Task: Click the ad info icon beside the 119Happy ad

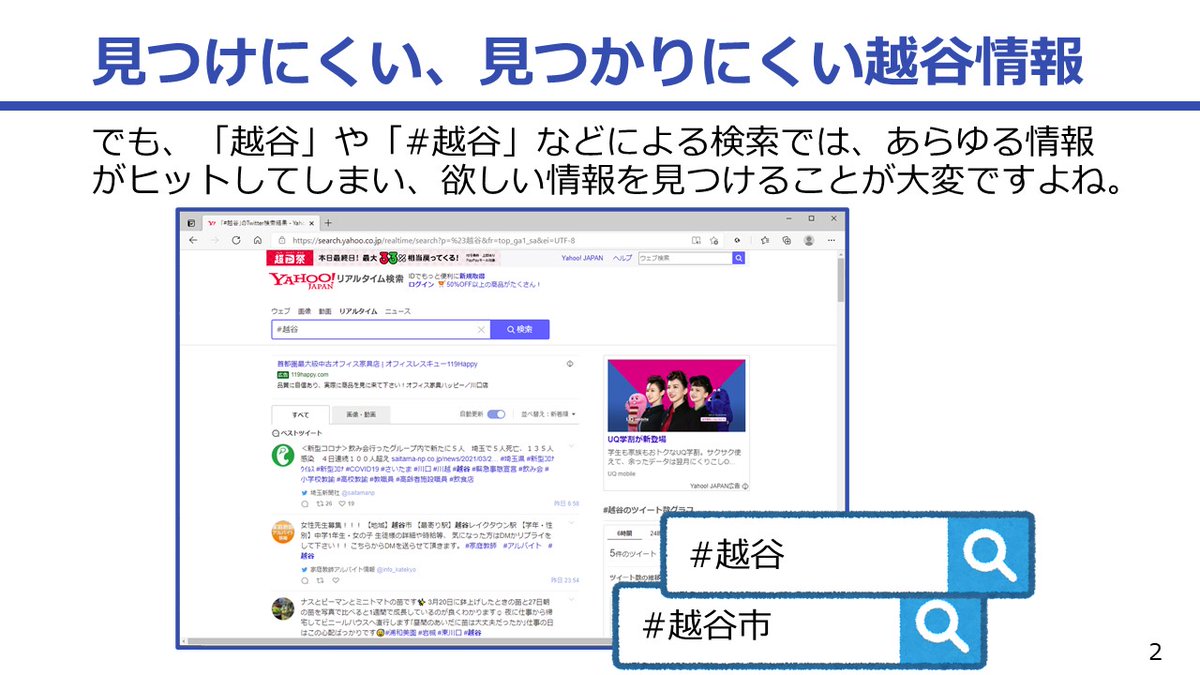Action: coord(569,364)
